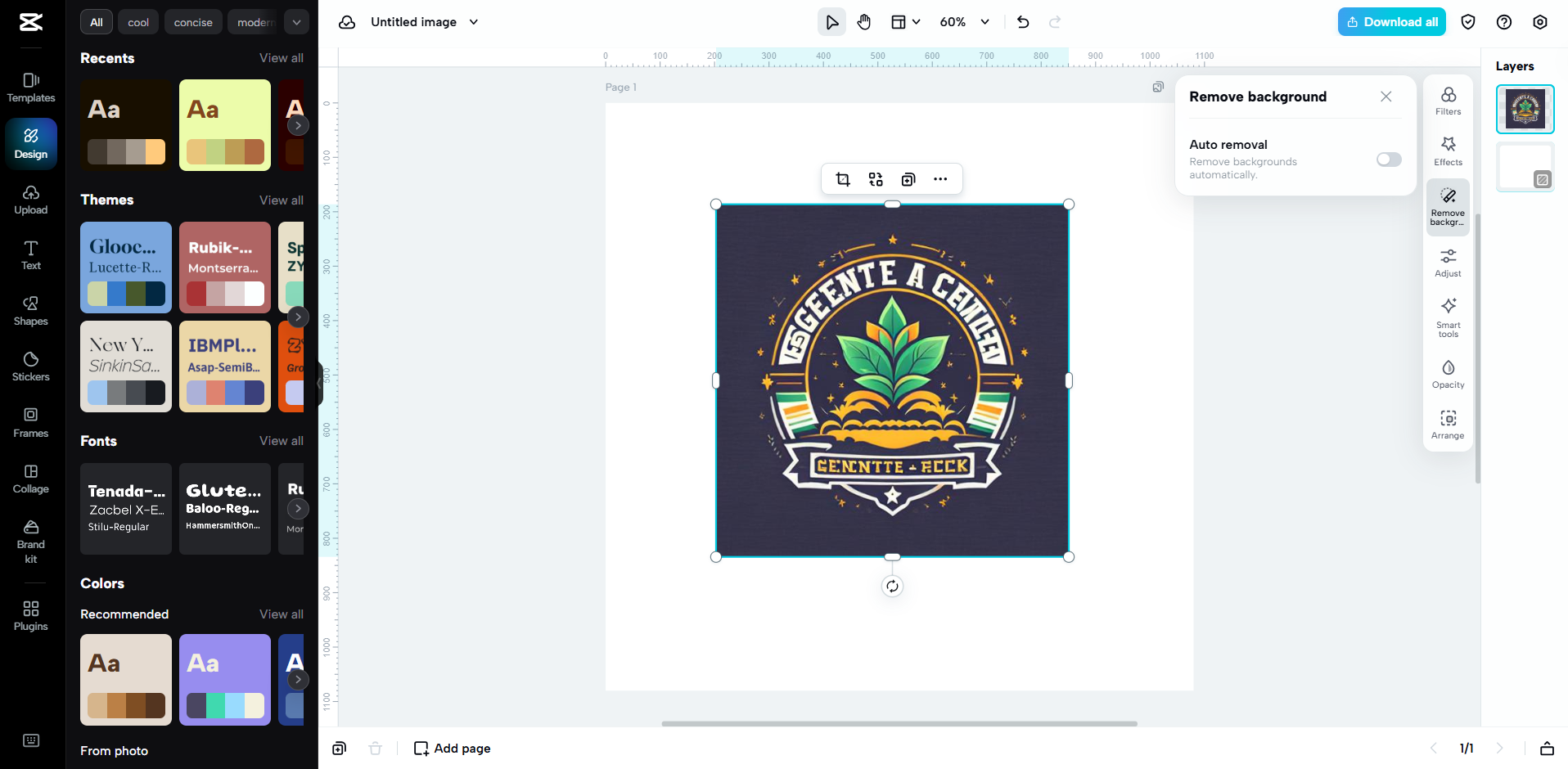Click the Download all button
The image size is (1568, 769).
(1391, 21)
